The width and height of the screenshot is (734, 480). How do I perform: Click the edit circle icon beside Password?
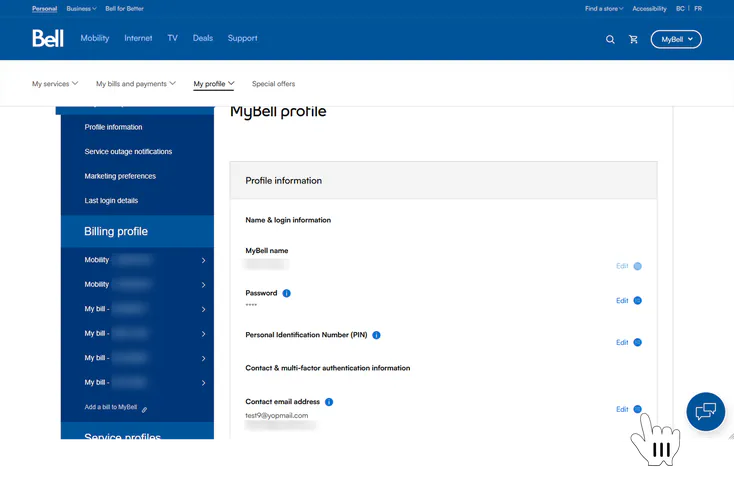pyautogui.click(x=638, y=301)
